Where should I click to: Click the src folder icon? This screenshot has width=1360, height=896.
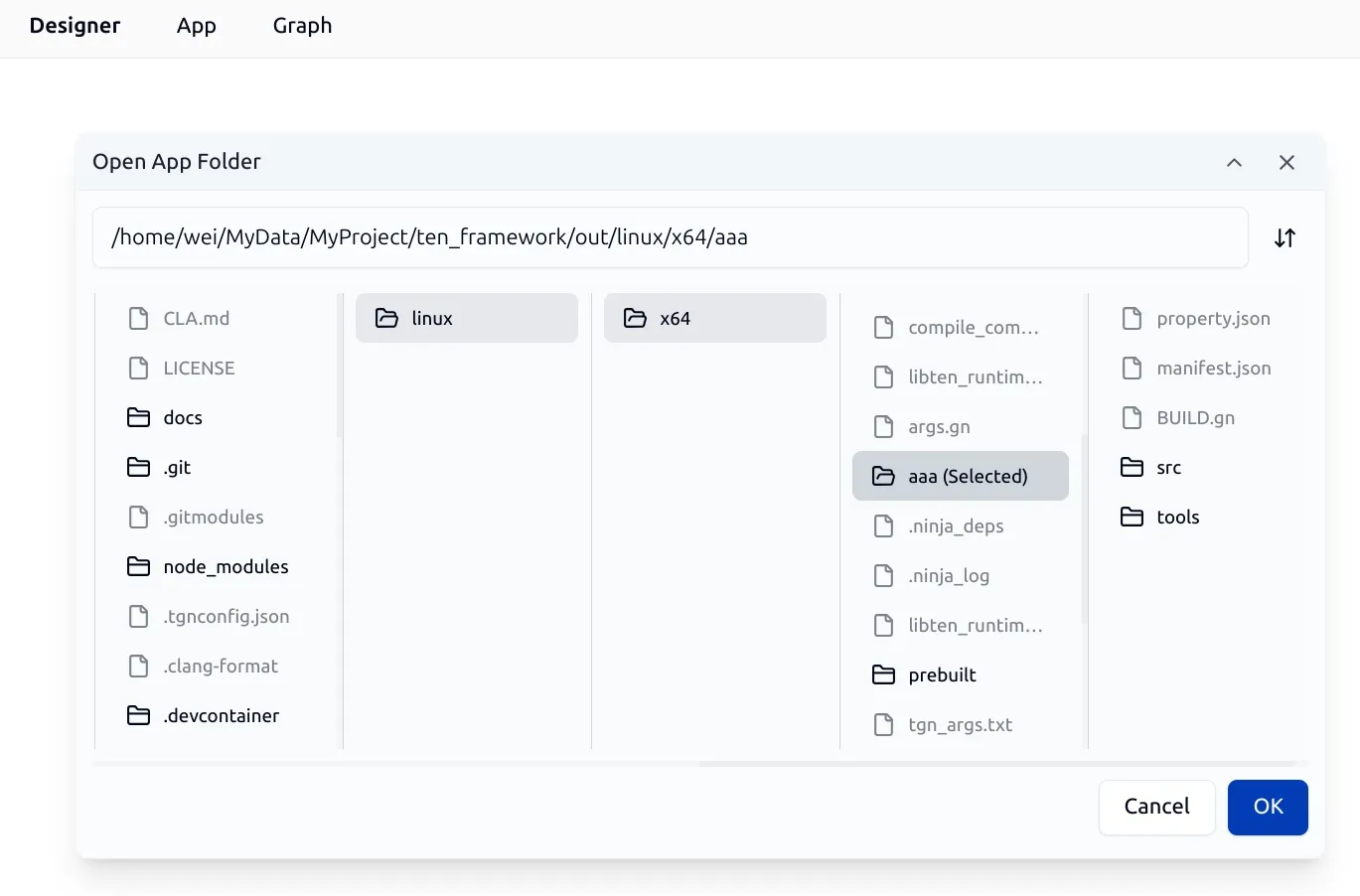click(x=1132, y=467)
